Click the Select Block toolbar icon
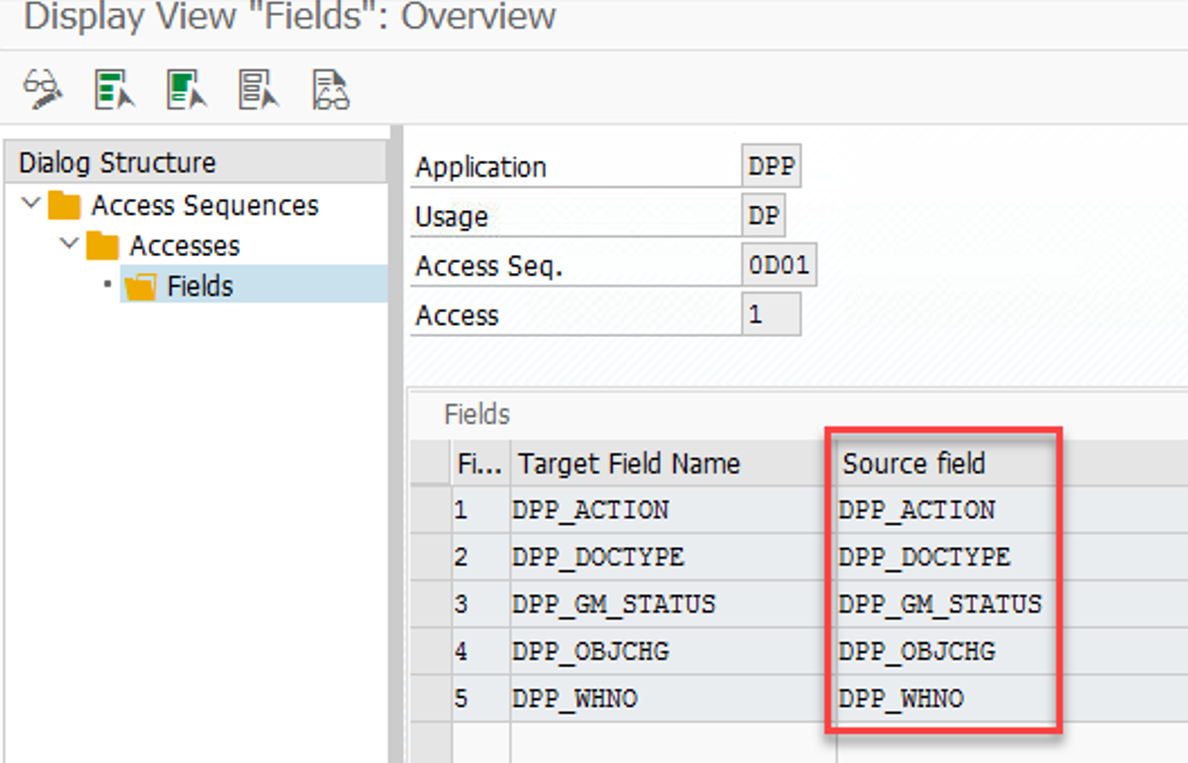 pos(186,89)
